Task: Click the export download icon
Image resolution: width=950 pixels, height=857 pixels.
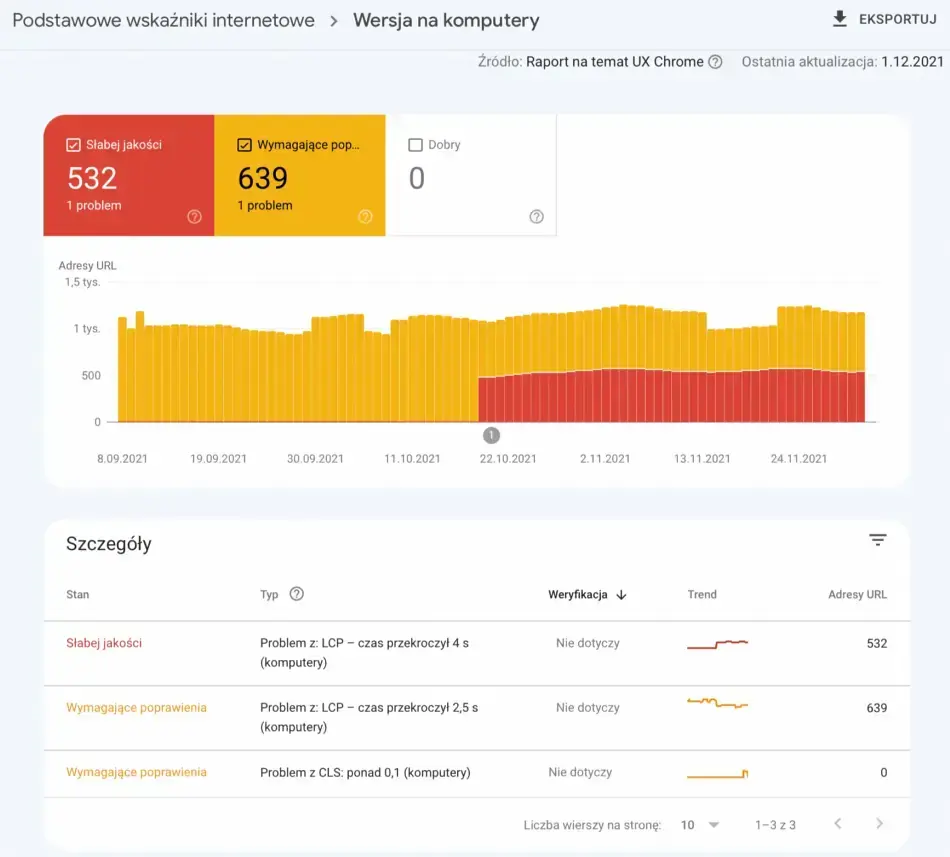Action: (x=839, y=20)
